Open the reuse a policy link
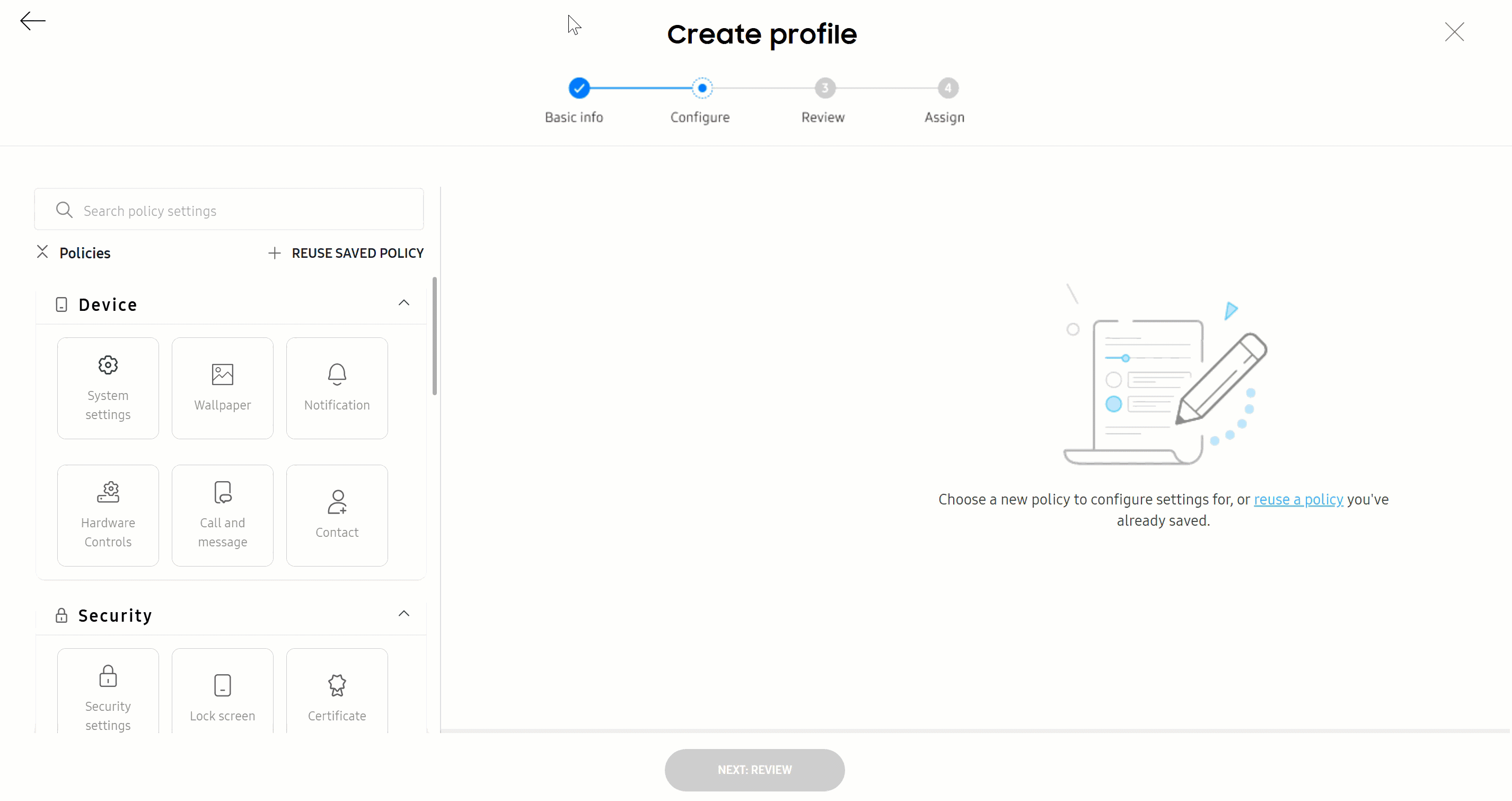The width and height of the screenshot is (1512, 801). coord(1297,500)
